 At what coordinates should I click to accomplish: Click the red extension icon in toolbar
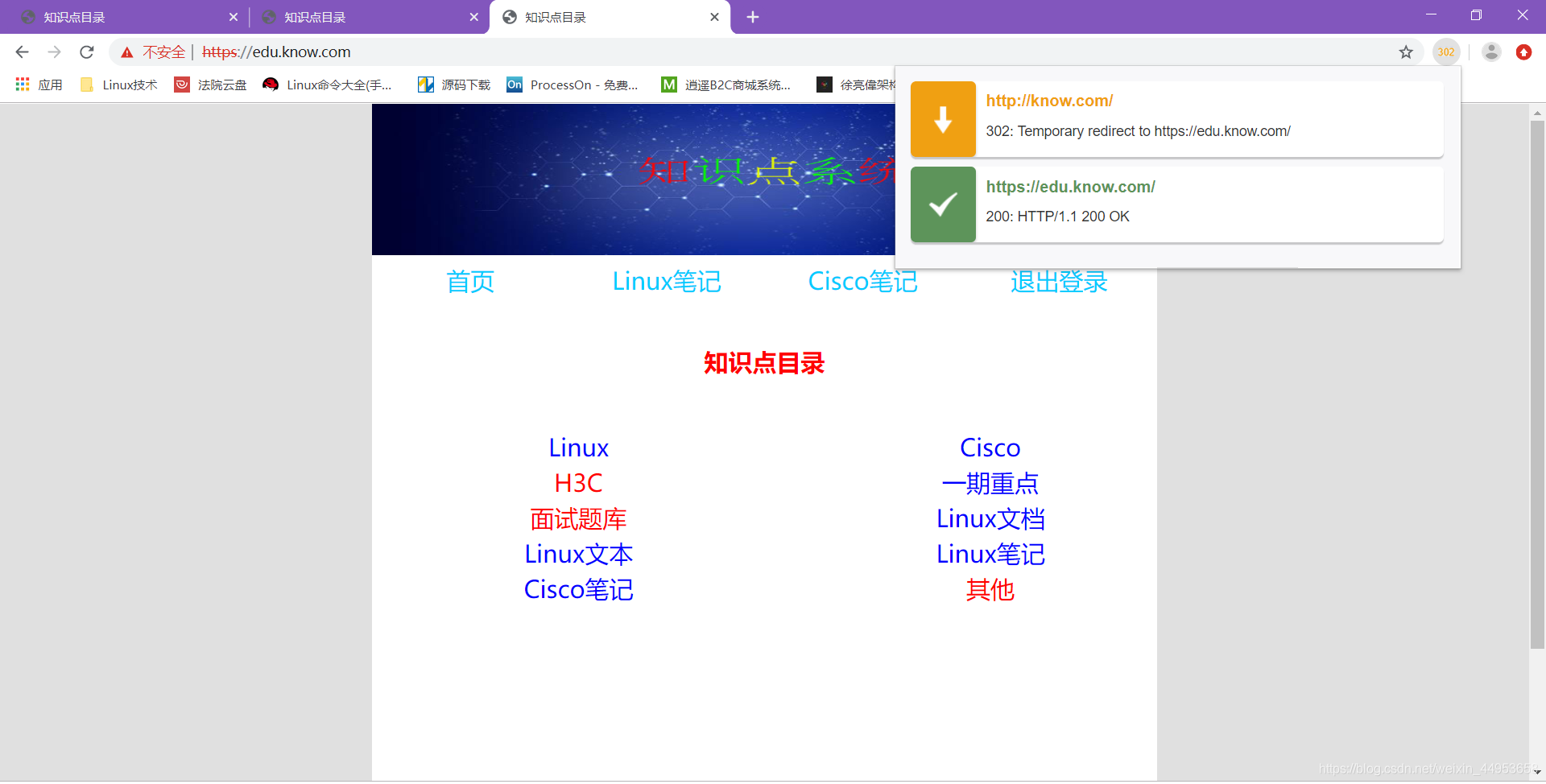point(1524,52)
